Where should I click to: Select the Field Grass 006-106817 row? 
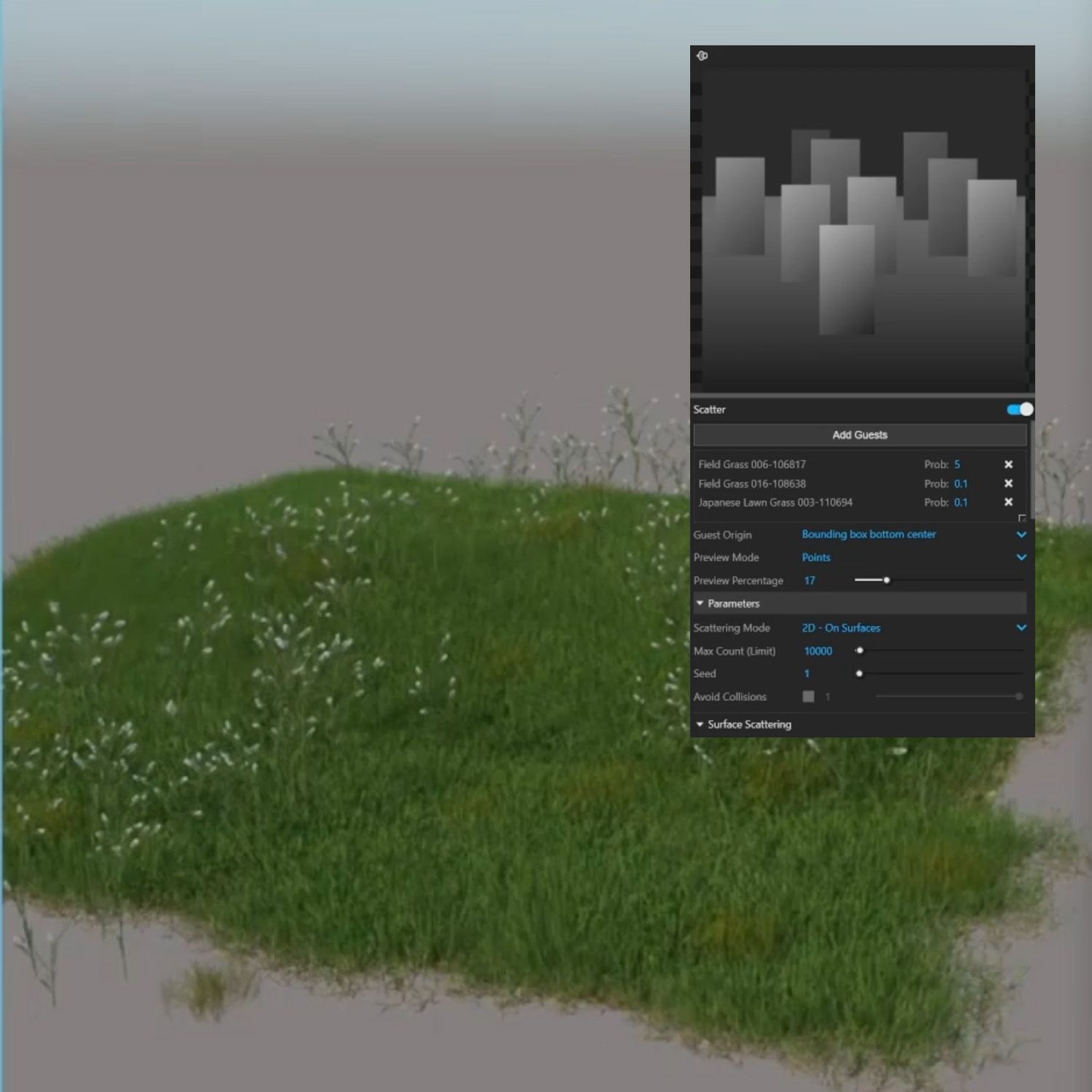[859, 464]
